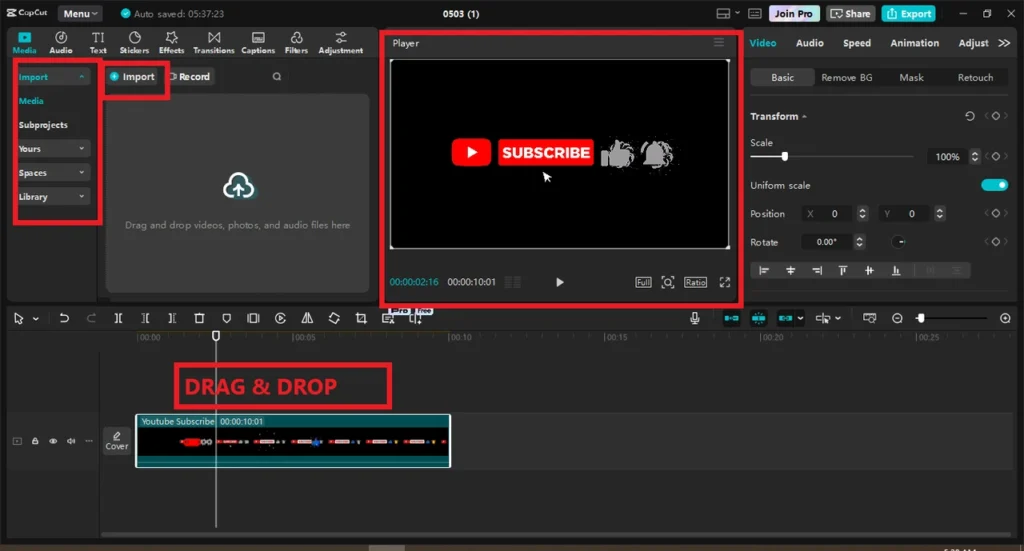Click the reverse playback icon
Viewport: 1024px width, 551px height.
(x=280, y=318)
